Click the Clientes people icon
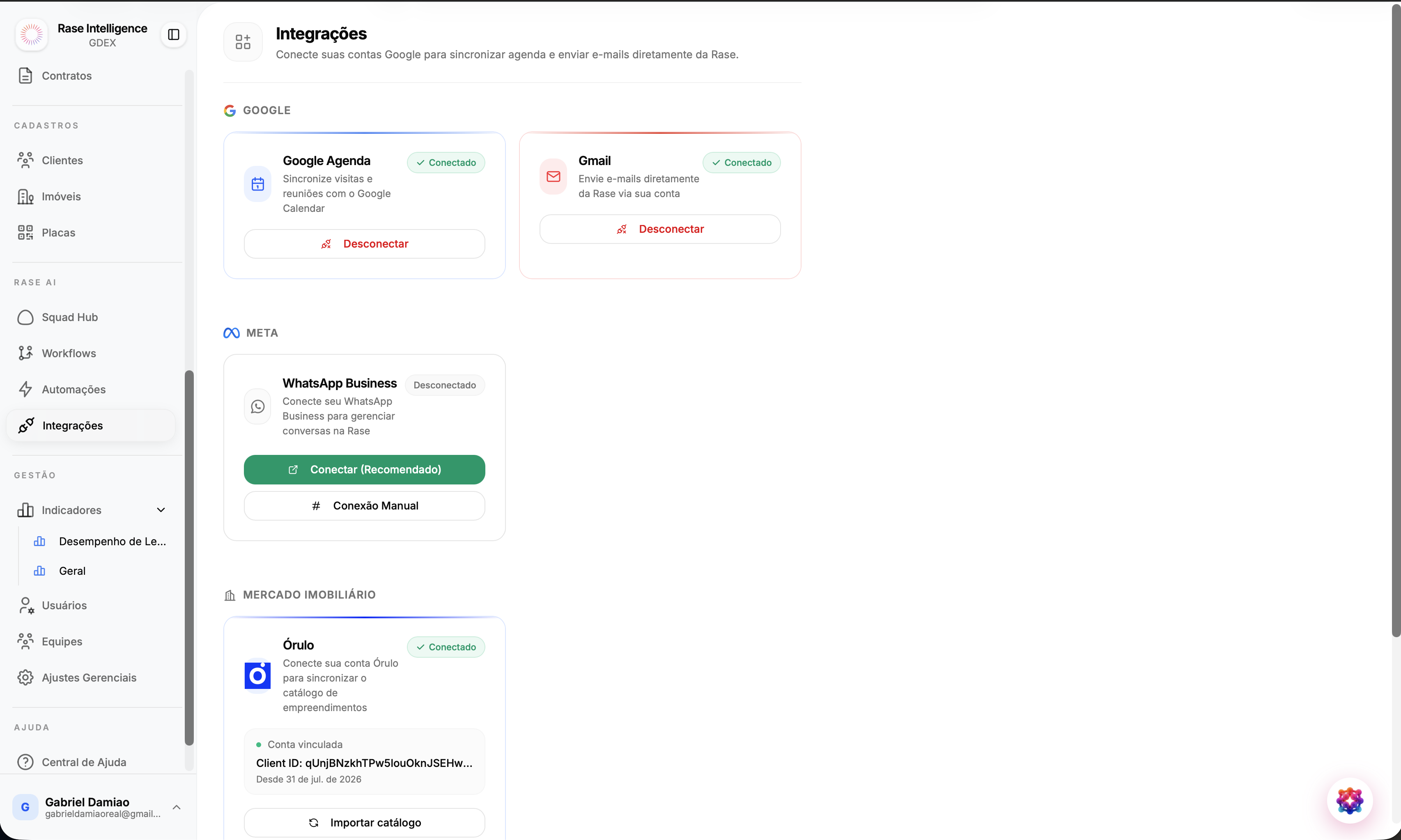Image resolution: width=1401 pixels, height=840 pixels. pos(25,160)
